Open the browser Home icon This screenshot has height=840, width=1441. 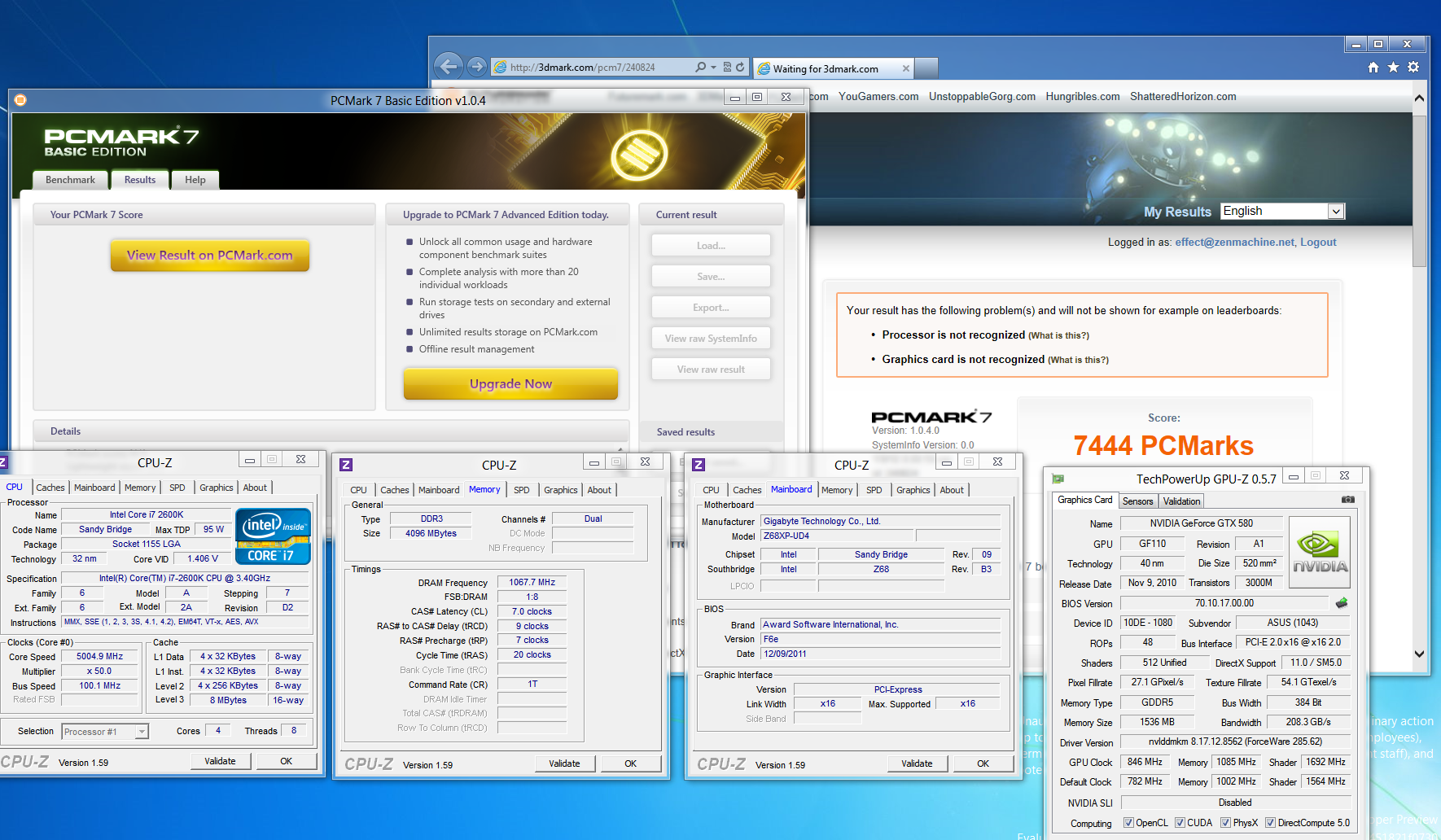pyautogui.click(x=1373, y=68)
